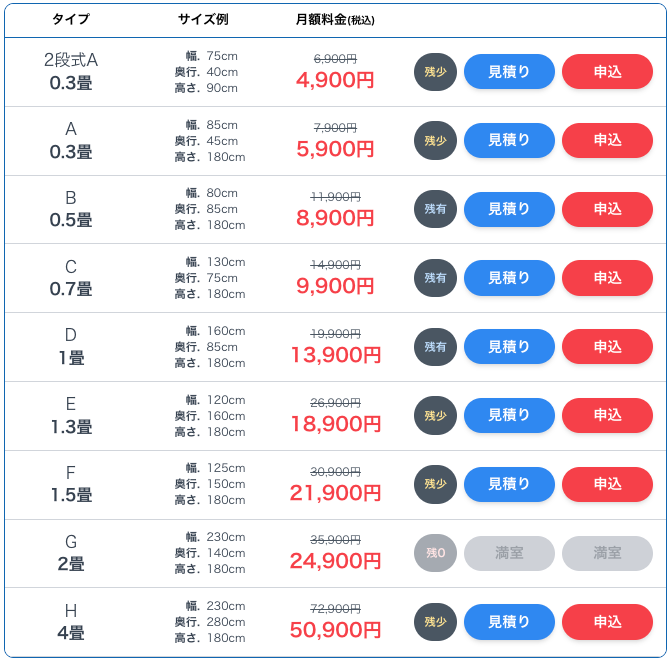This screenshot has width=672, height=663.
Task: Click 残少 badge in type H row
Action: click(x=435, y=621)
